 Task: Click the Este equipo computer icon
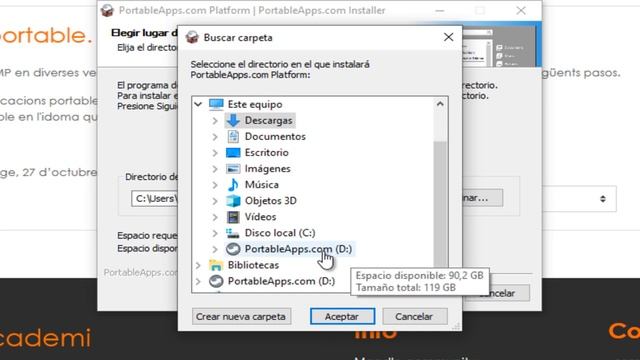pyautogui.click(x=216, y=104)
